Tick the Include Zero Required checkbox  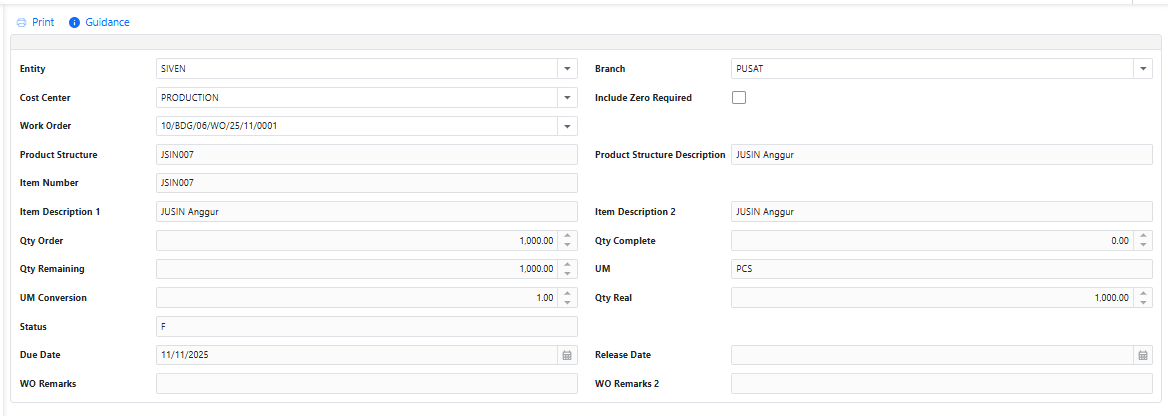739,98
